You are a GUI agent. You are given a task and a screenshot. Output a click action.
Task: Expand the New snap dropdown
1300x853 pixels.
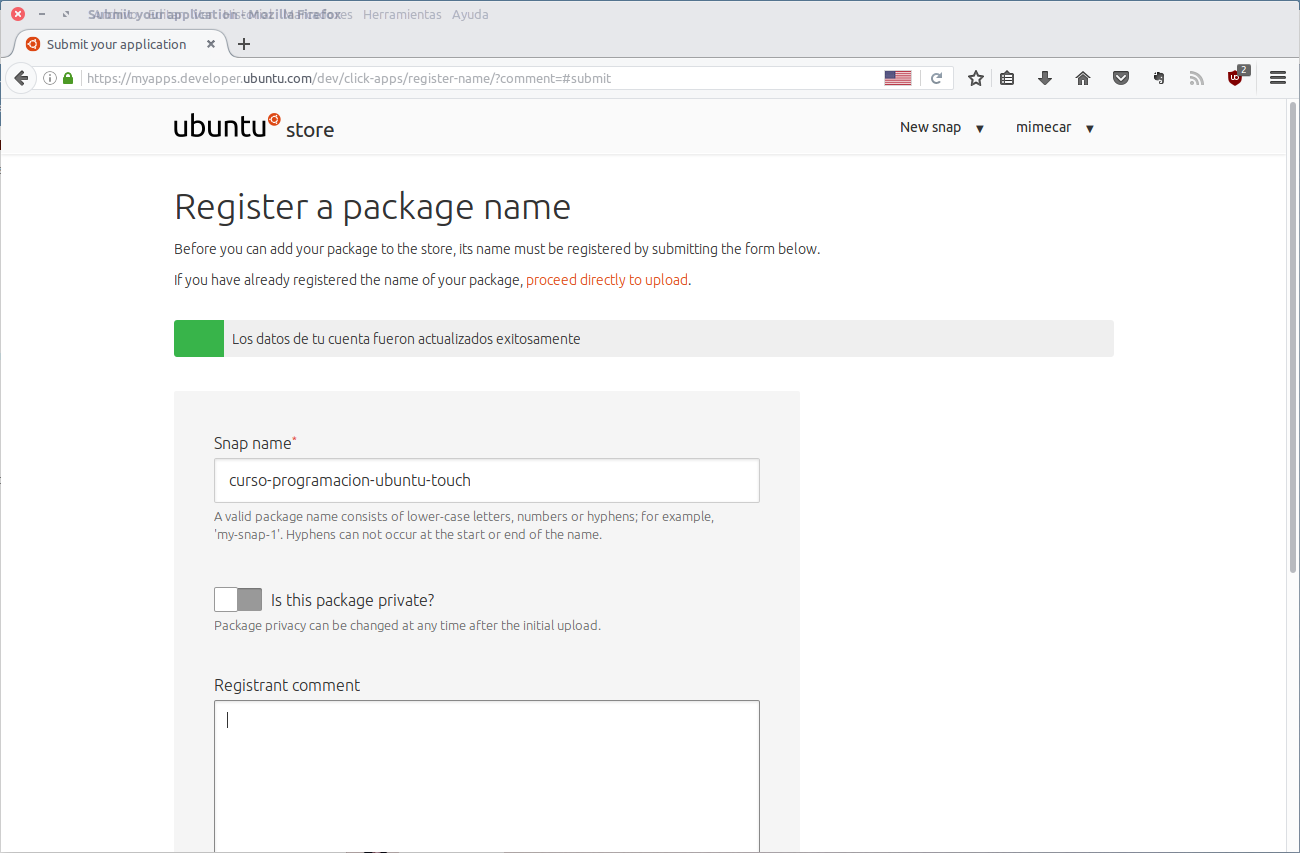point(942,128)
